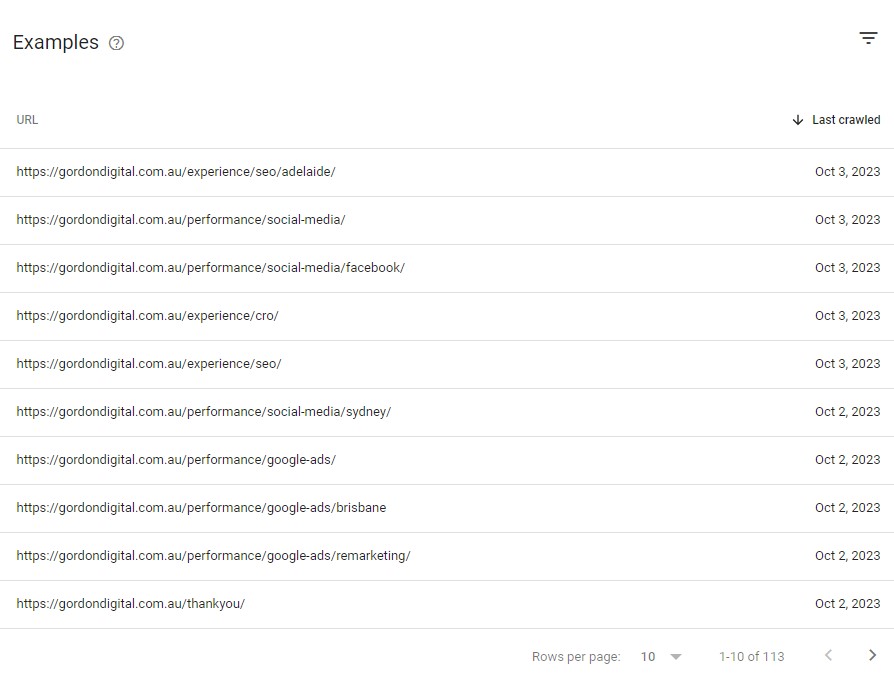
Task: Click the 1-10 of 113 pagination label
Action: tap(750, 656)
